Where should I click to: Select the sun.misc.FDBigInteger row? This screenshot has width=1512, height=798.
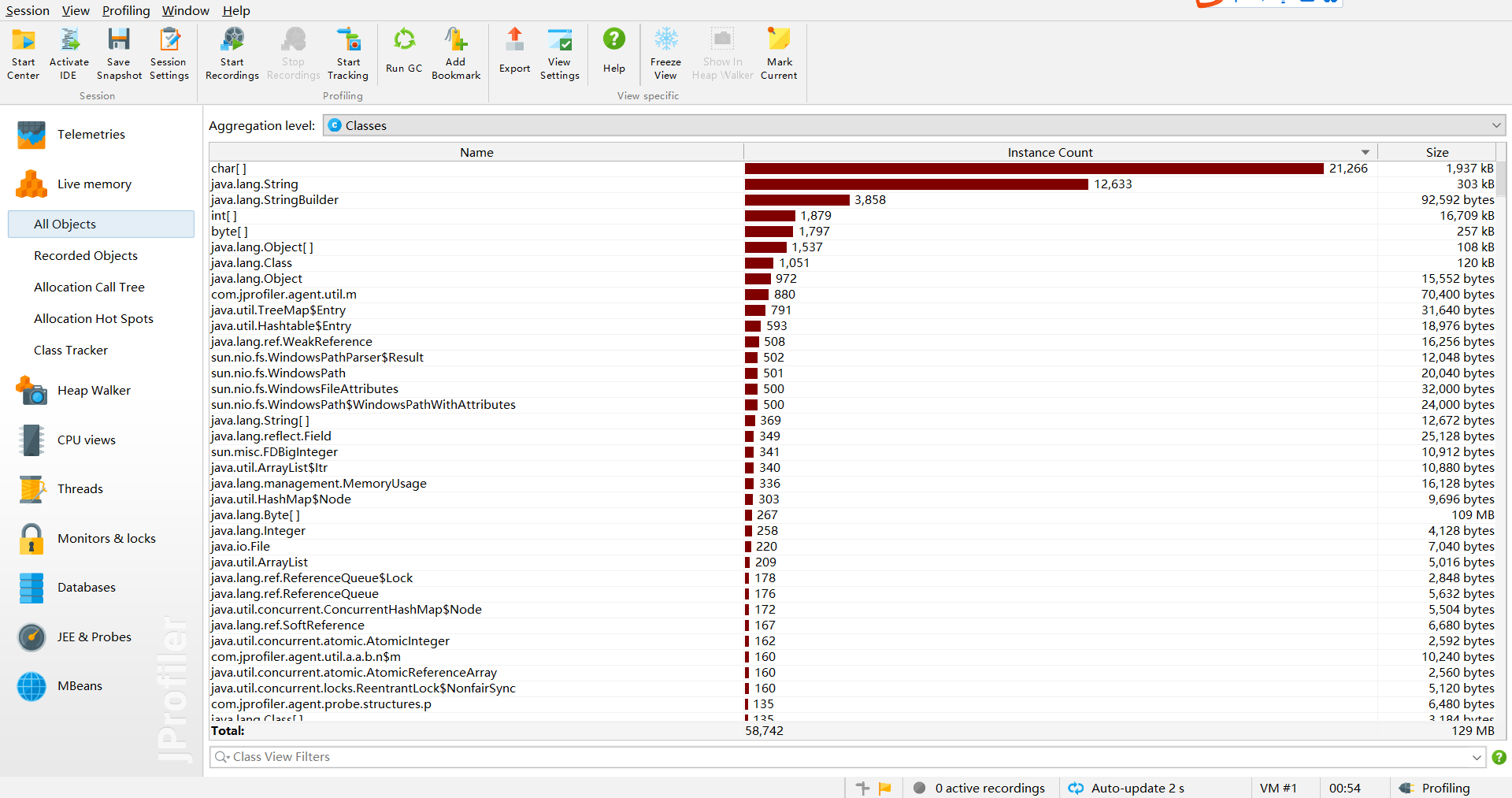pyautogui.click(x=852, y=452)
